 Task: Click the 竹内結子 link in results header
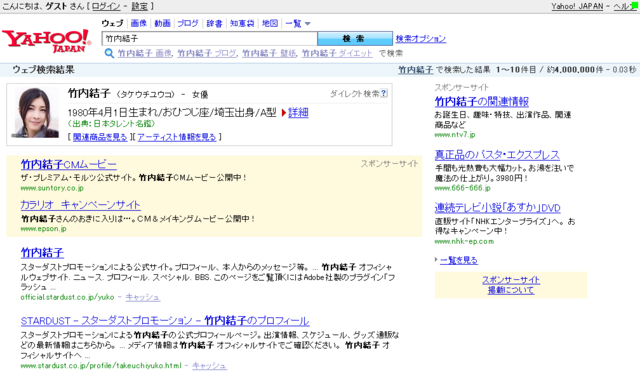(416, 70)
